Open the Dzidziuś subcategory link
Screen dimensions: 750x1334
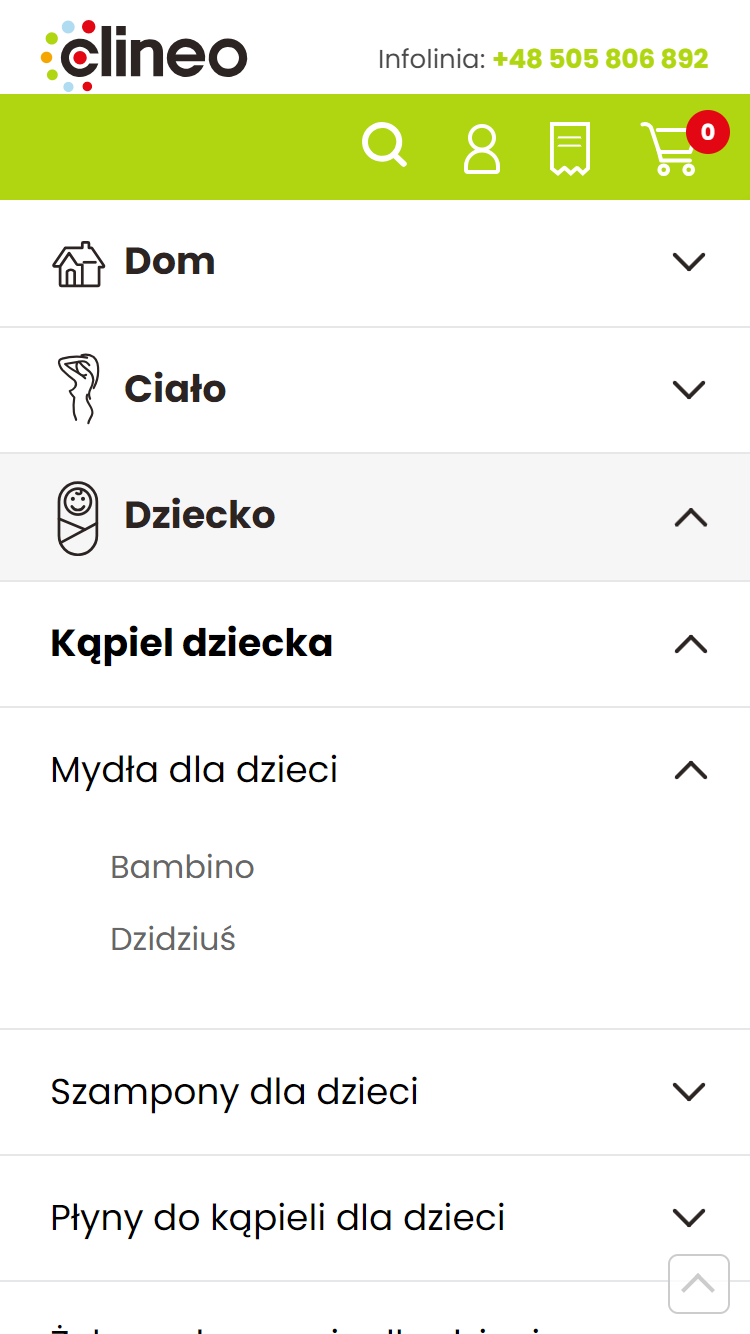coord(173,939)
